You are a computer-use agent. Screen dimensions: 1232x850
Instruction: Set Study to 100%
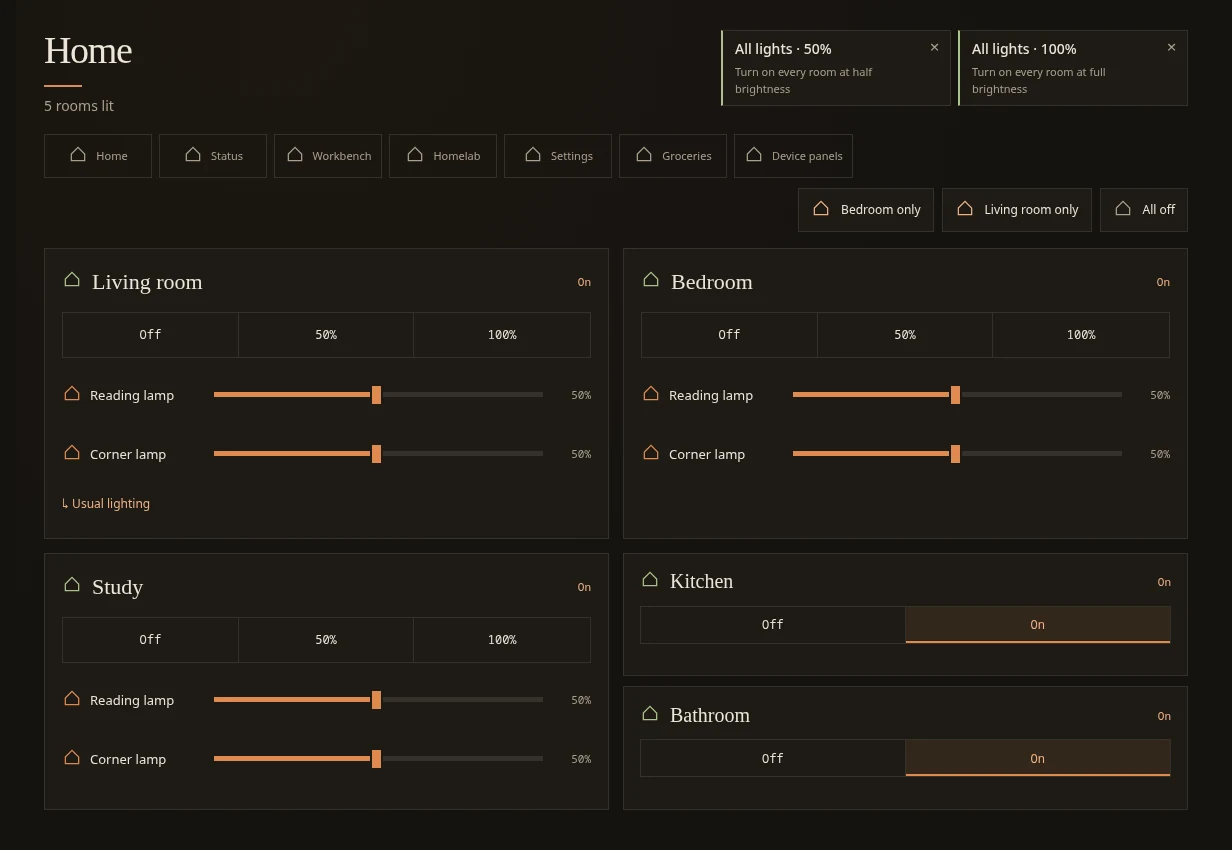tap(502, 640)
